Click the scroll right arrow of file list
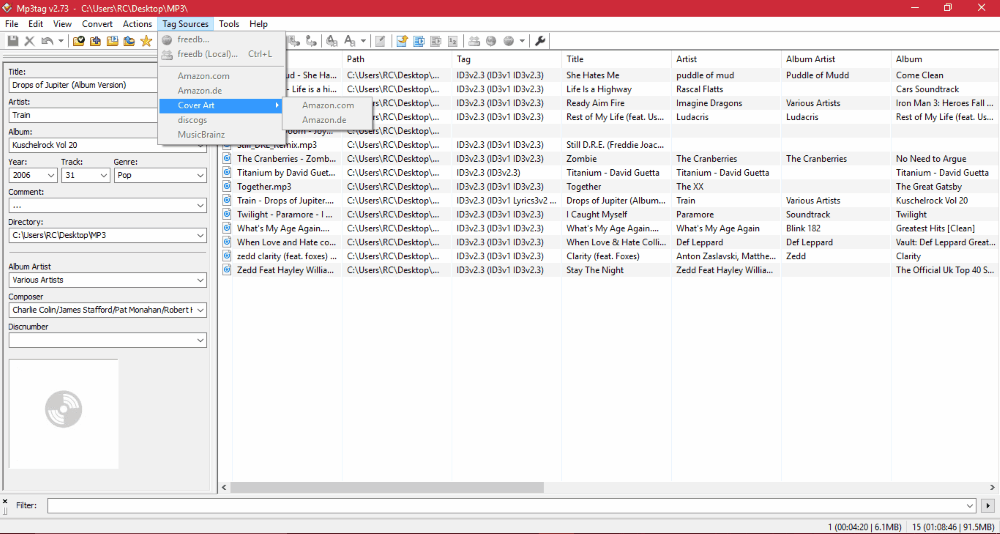The image size is (1000, 534). point(993,487)
